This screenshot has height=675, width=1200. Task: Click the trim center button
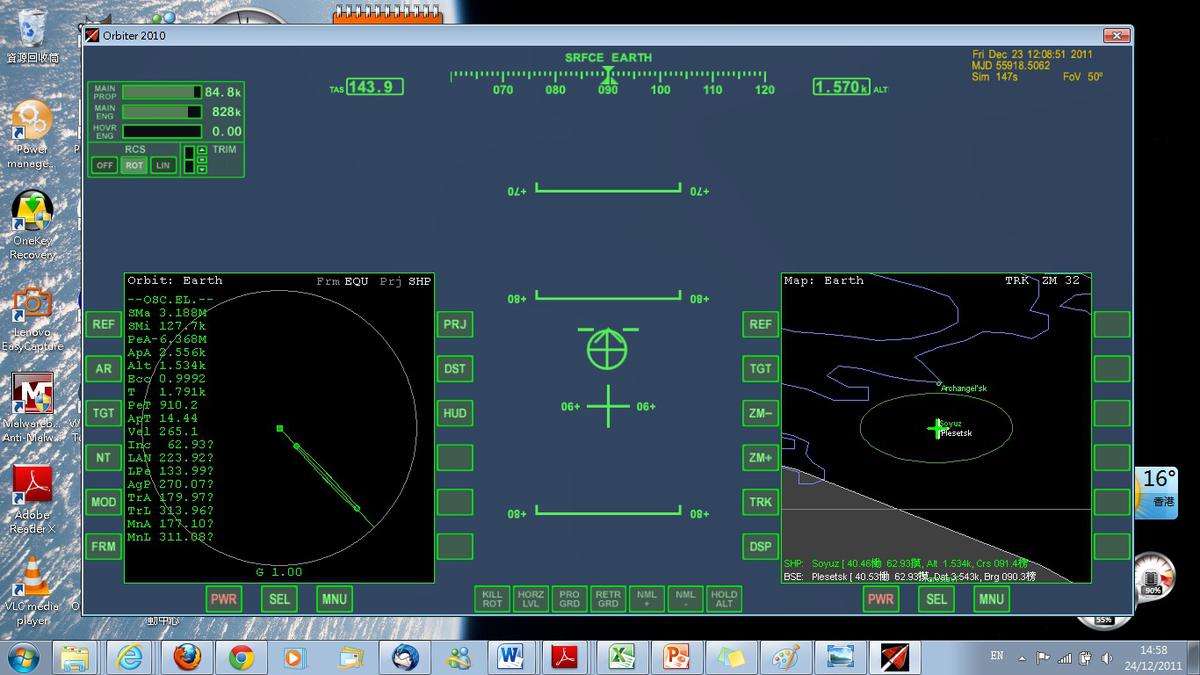(x=201, y=159)
